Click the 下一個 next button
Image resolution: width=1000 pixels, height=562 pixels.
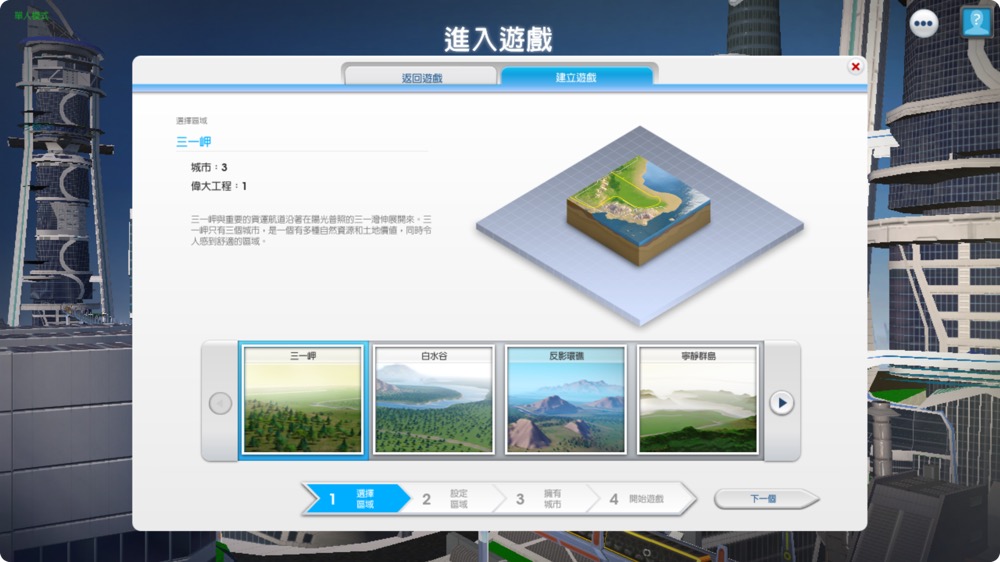pos(766,499)
